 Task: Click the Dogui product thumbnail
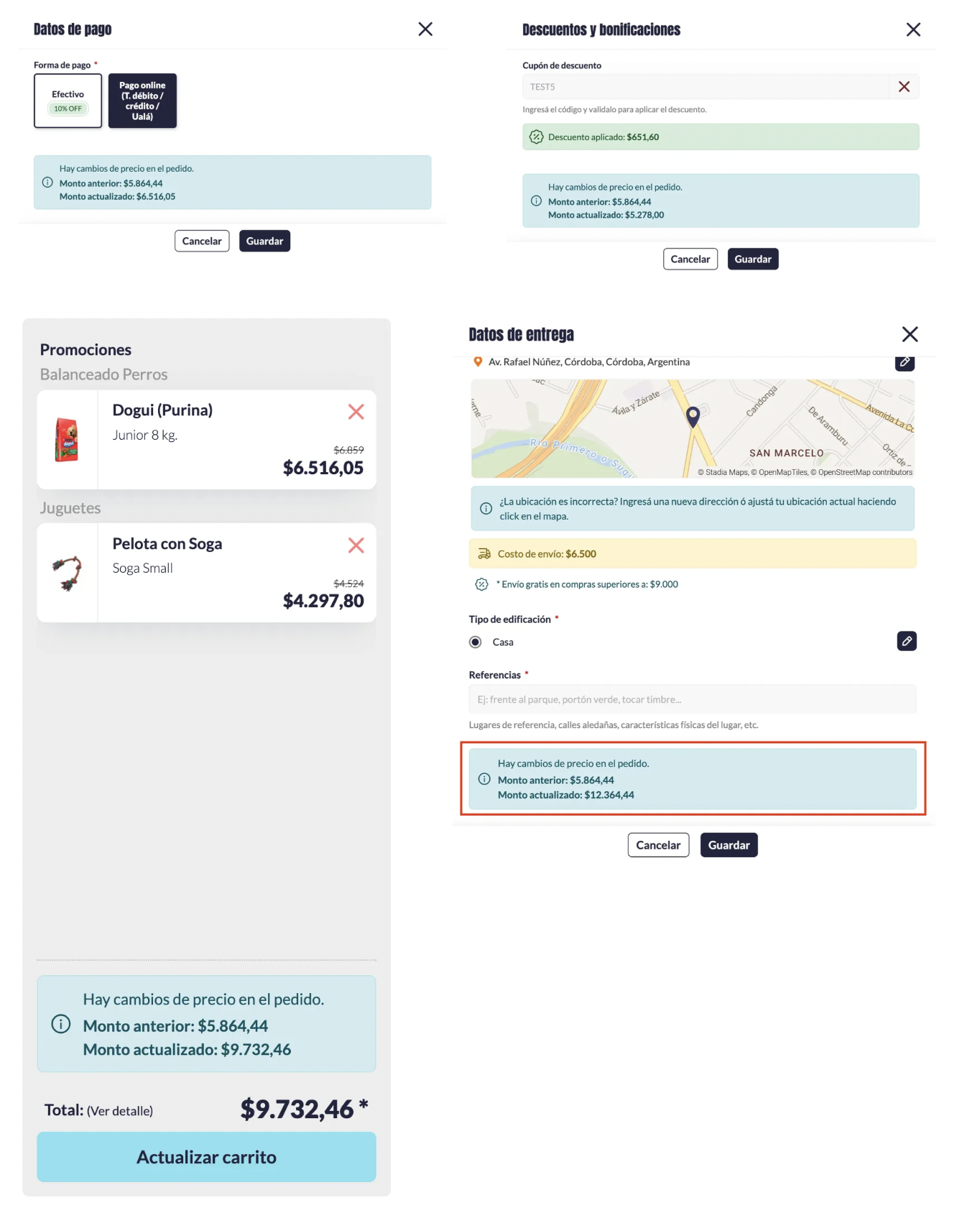click(x=67, y=440)
